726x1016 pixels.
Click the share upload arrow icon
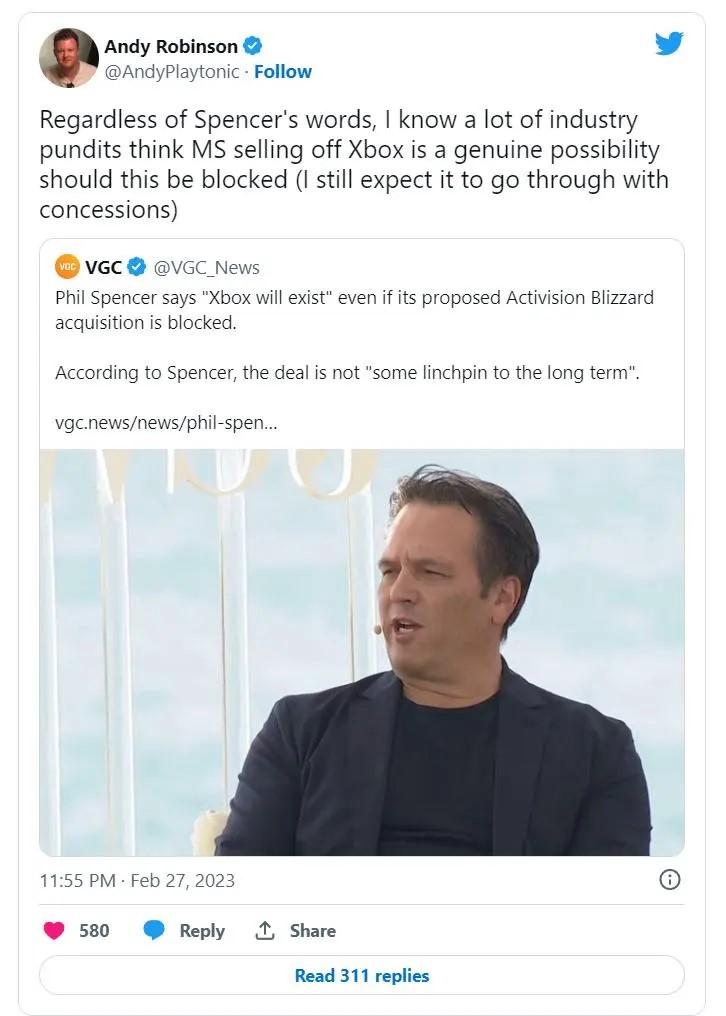point(265,930)
